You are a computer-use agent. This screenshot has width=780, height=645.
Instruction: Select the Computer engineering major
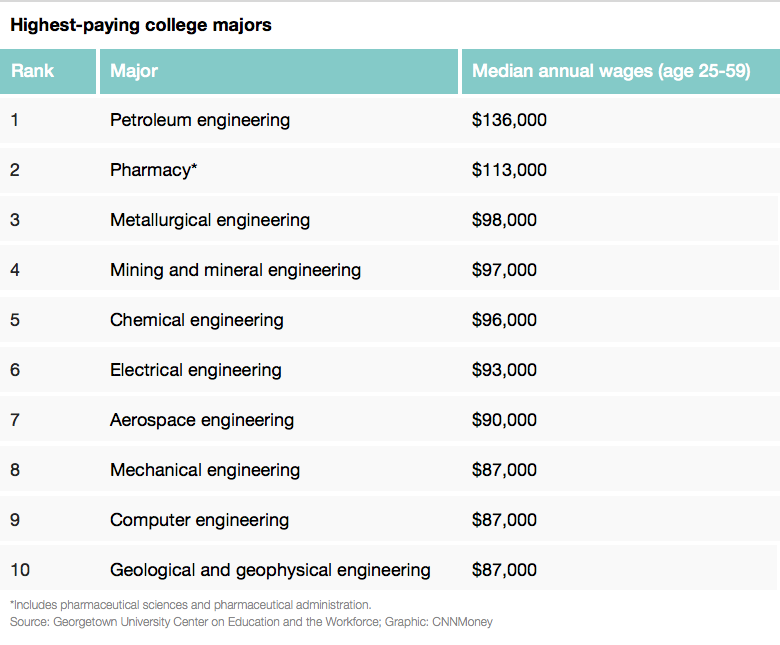point(199,520)
